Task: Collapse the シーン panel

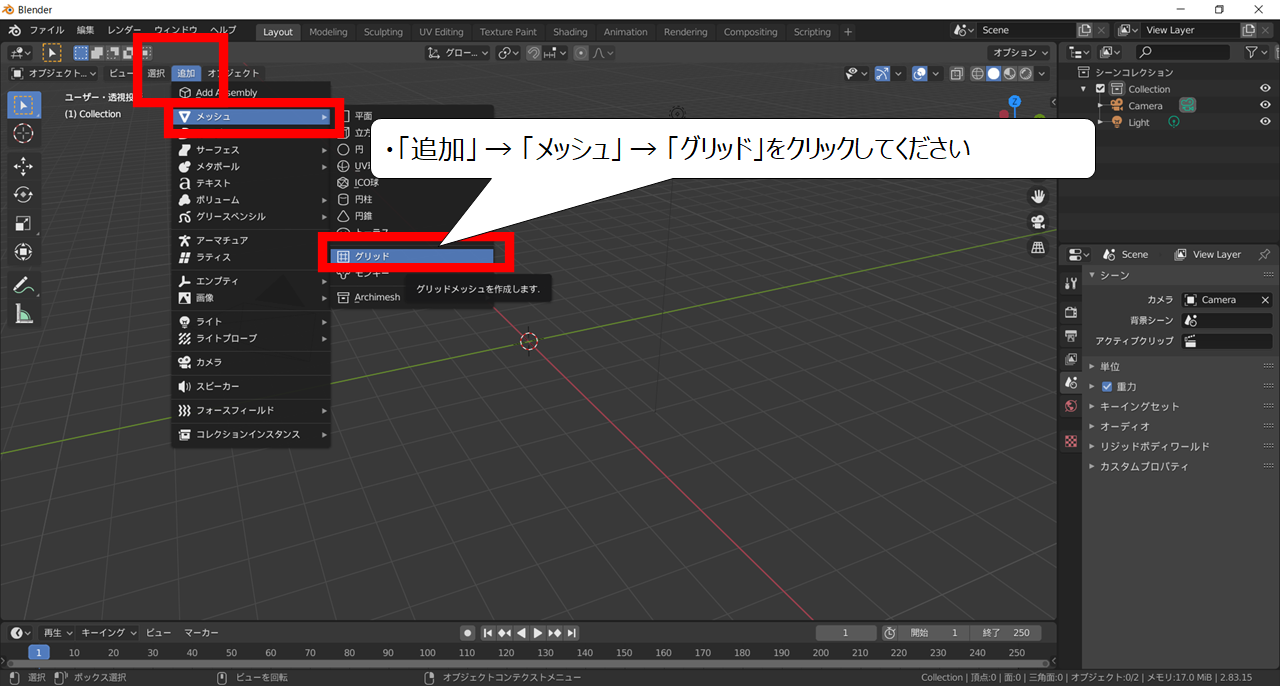Action: coord(1114,275)
